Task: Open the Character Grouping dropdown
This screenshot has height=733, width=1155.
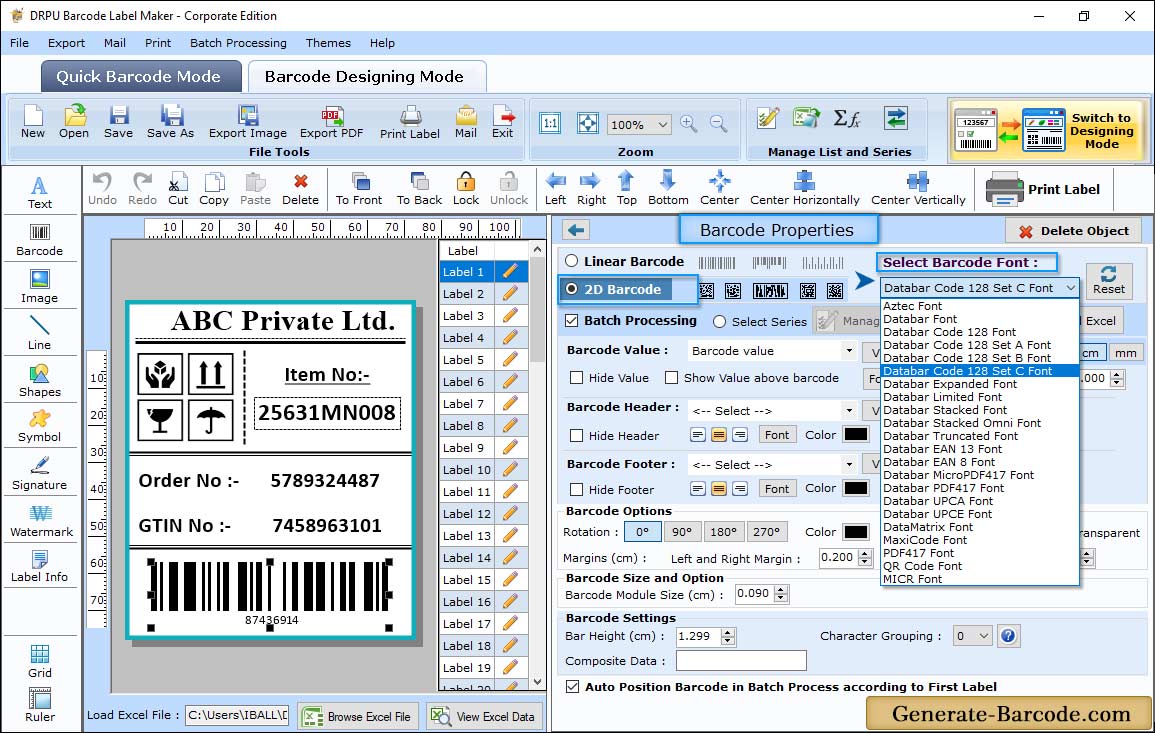Action: click(972, 636)
